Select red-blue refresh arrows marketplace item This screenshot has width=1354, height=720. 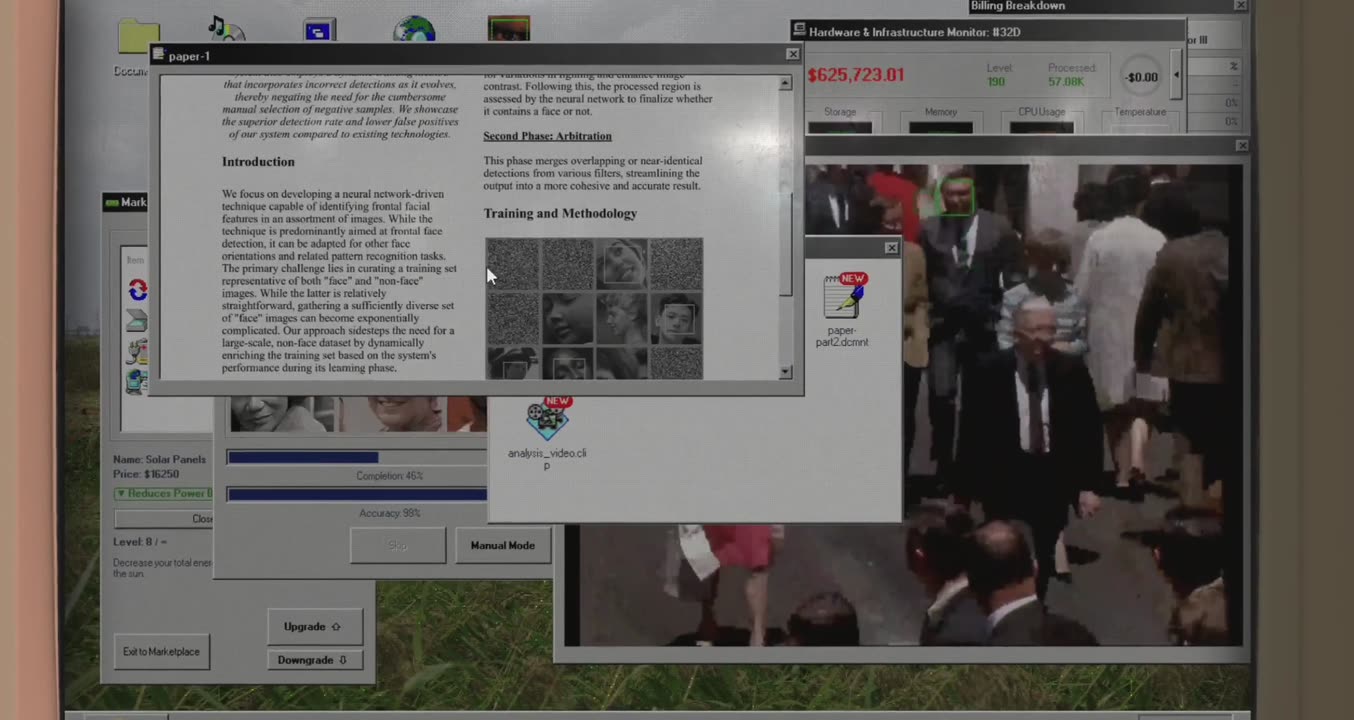[137, 290]
